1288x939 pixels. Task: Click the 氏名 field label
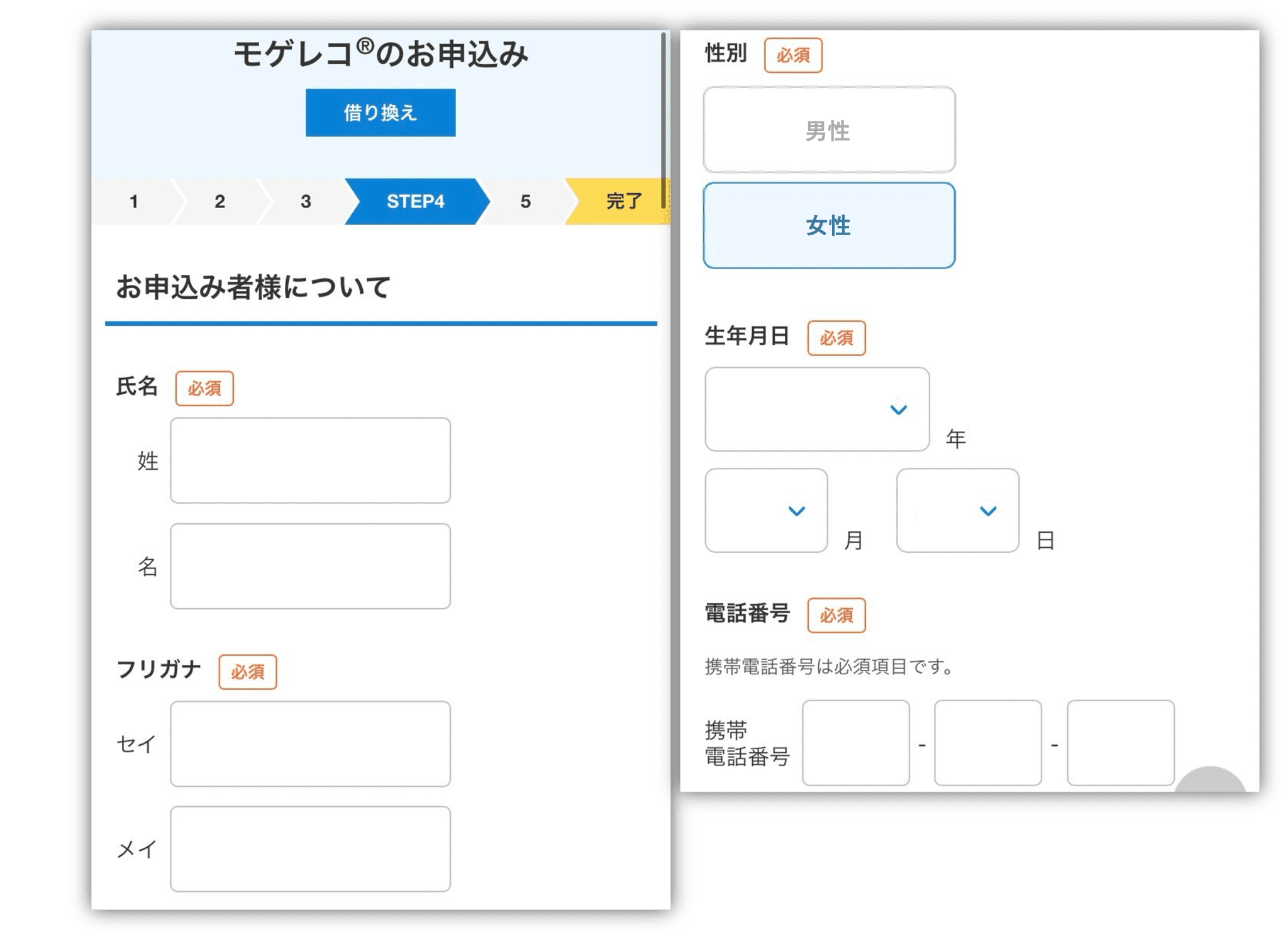pyautogui.click(x=137, y=386)
